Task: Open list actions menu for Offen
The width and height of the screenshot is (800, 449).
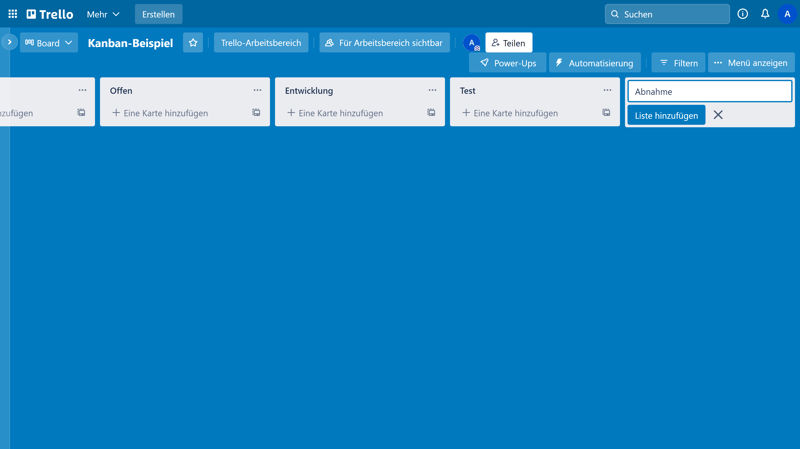Action: (x=257, y=90)
